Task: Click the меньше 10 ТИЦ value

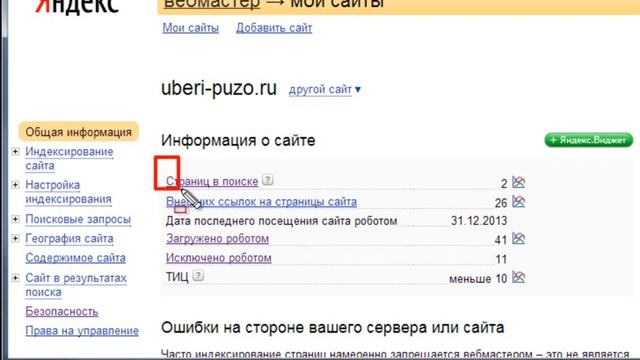Action: click(478, 279)
